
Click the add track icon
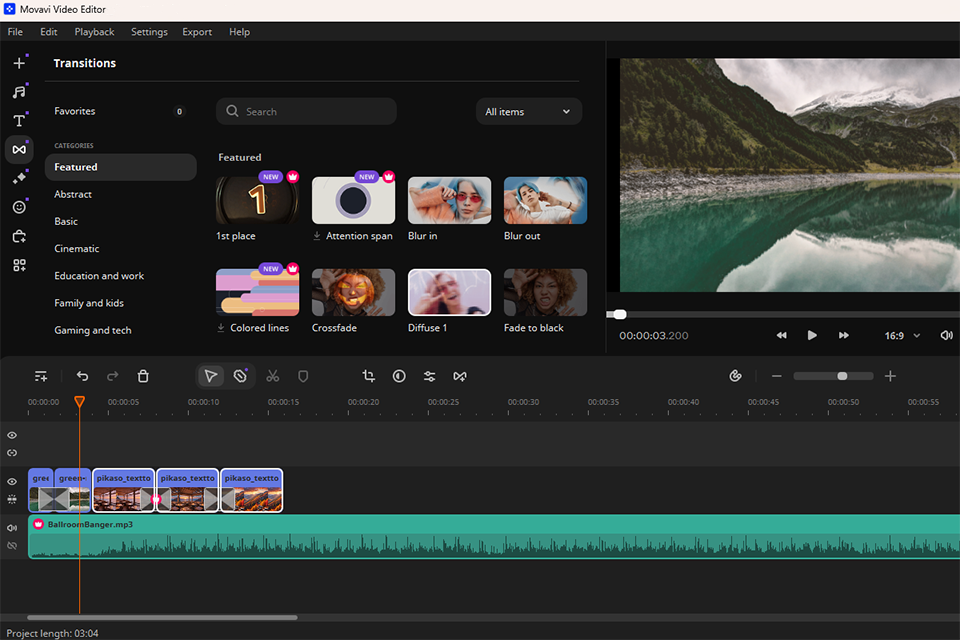(x=41, y=376)
